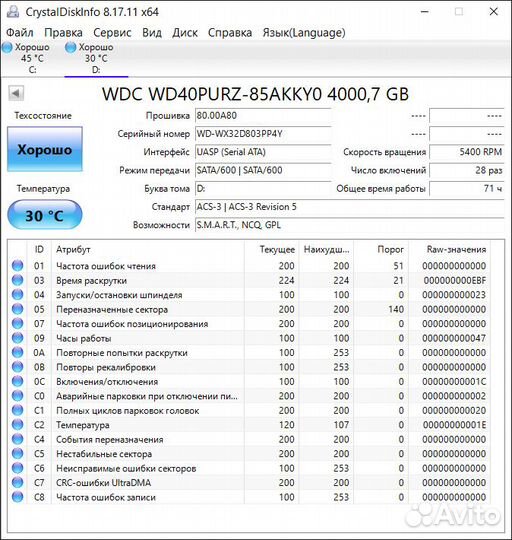Click status dot for C6 Неисправимые ошибки секторов
This screenshot has width=512, height=540.
click(x=18, y=468)
